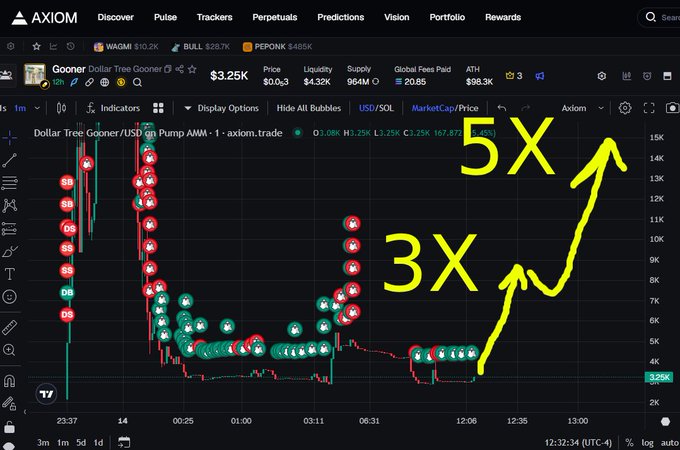Open the emoji icons tool

[10, 297]
